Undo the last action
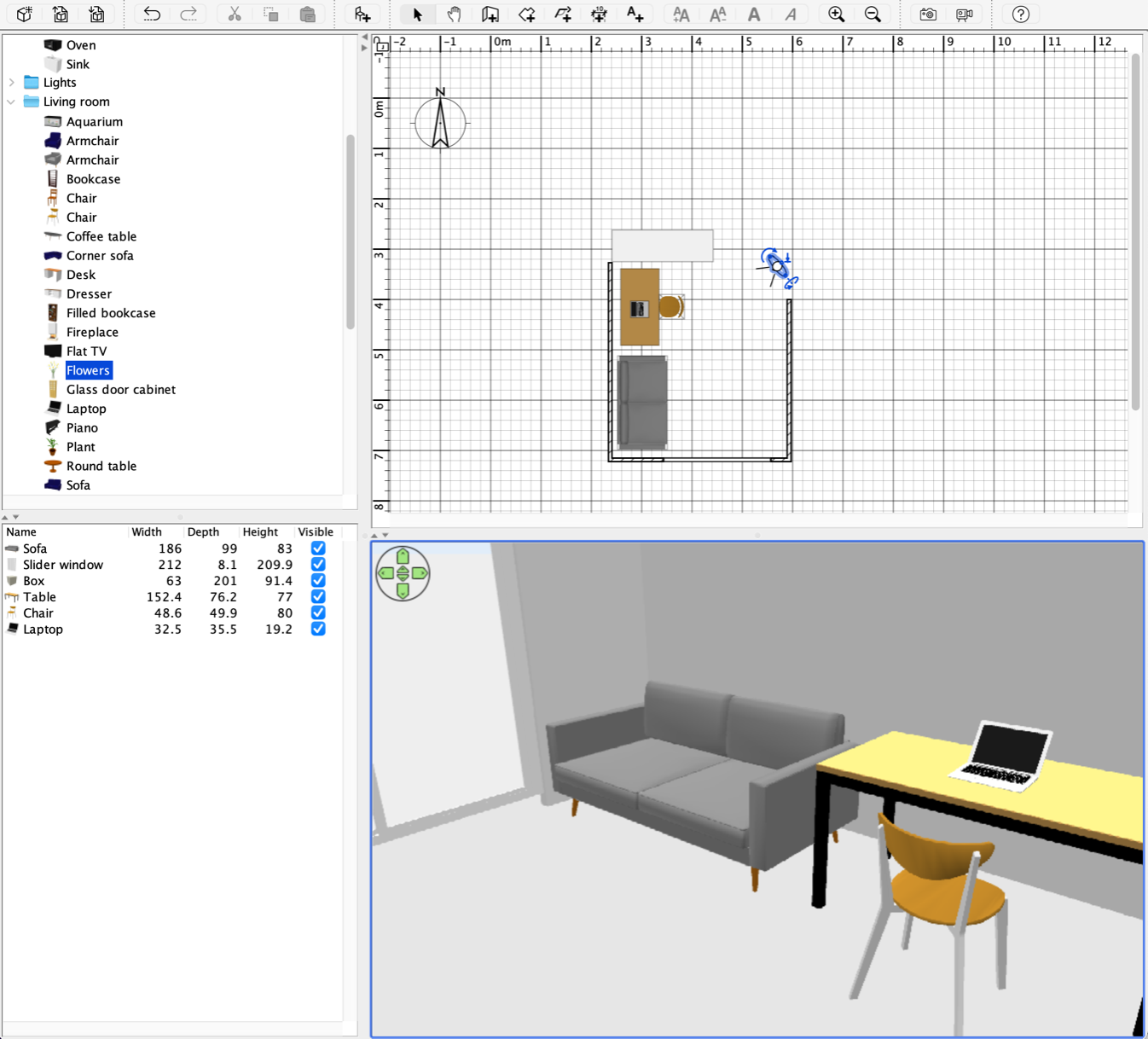This screenshot has width=1148, height=1039. (x=152, y=15)
